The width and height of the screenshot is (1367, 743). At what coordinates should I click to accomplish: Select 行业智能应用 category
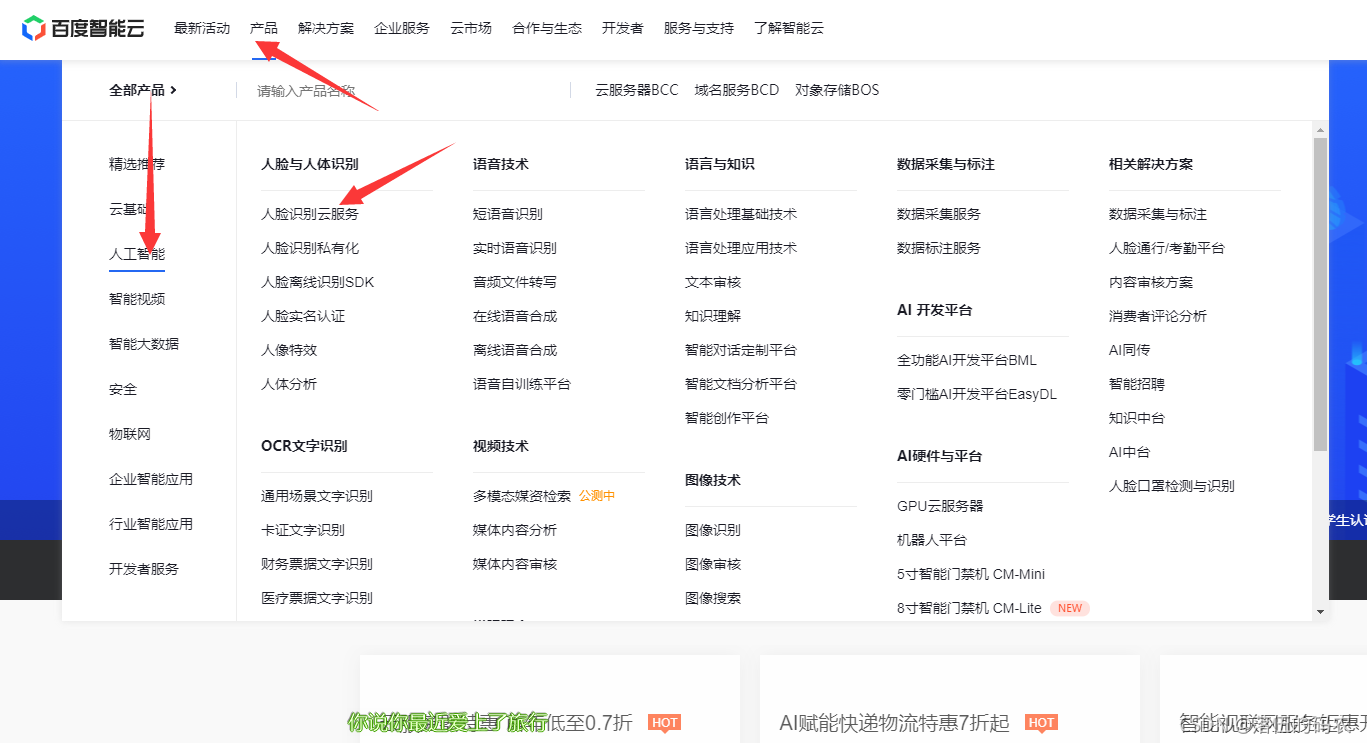[151, 524]
